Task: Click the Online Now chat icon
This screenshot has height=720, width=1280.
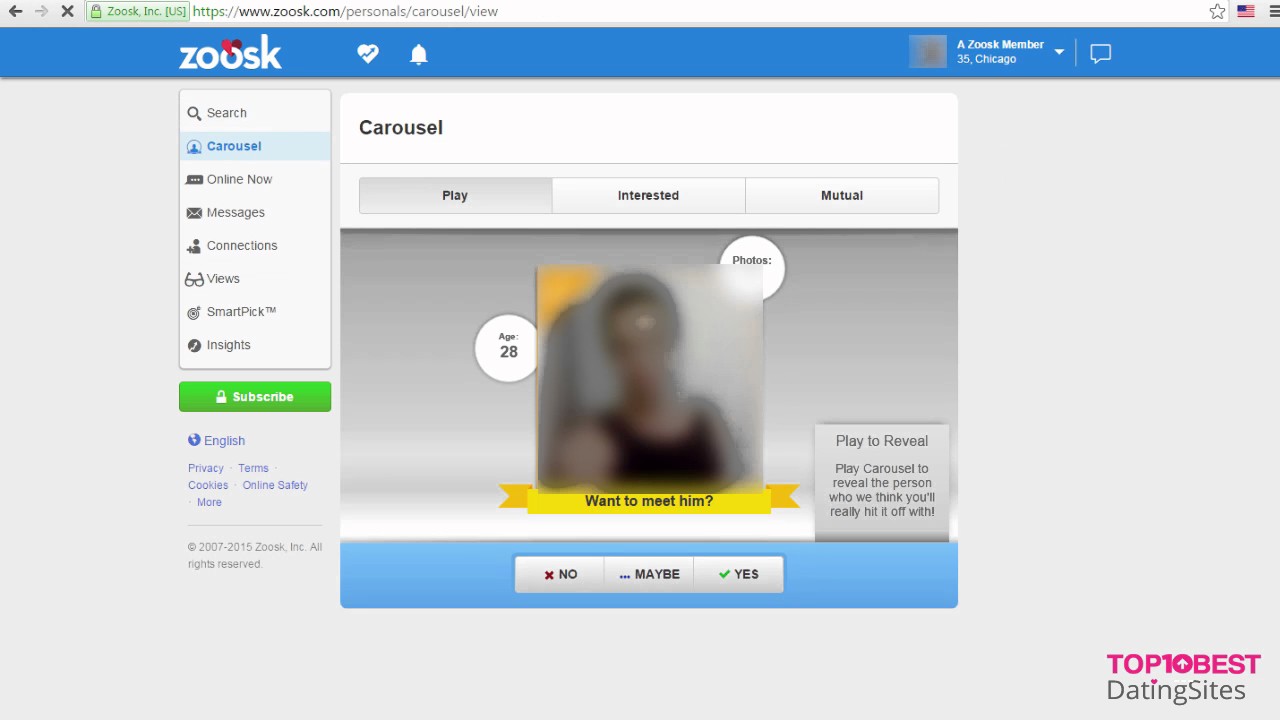Action: [194, 179]
